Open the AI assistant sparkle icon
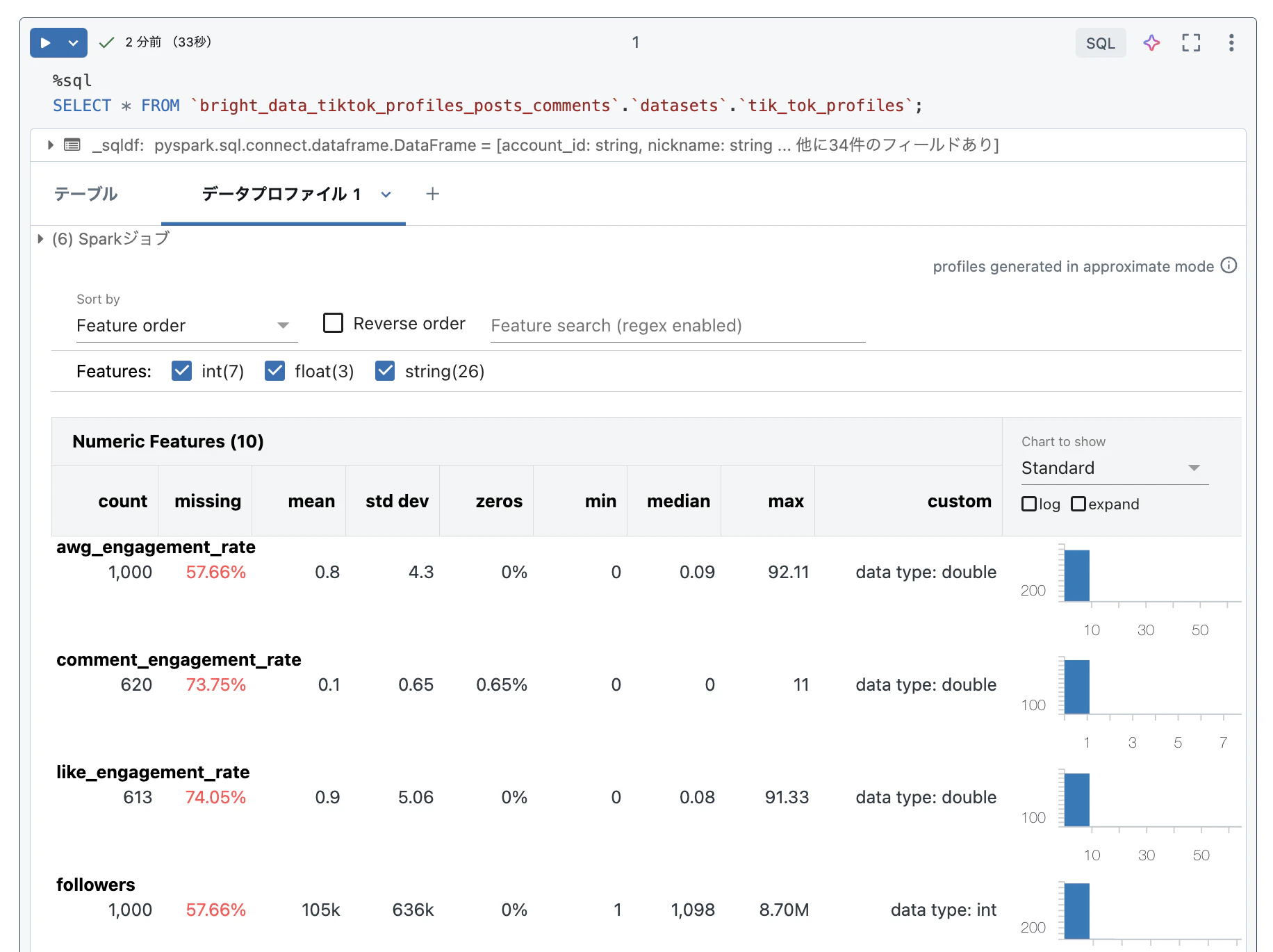1273x952 pixels. pos(1151,43)
